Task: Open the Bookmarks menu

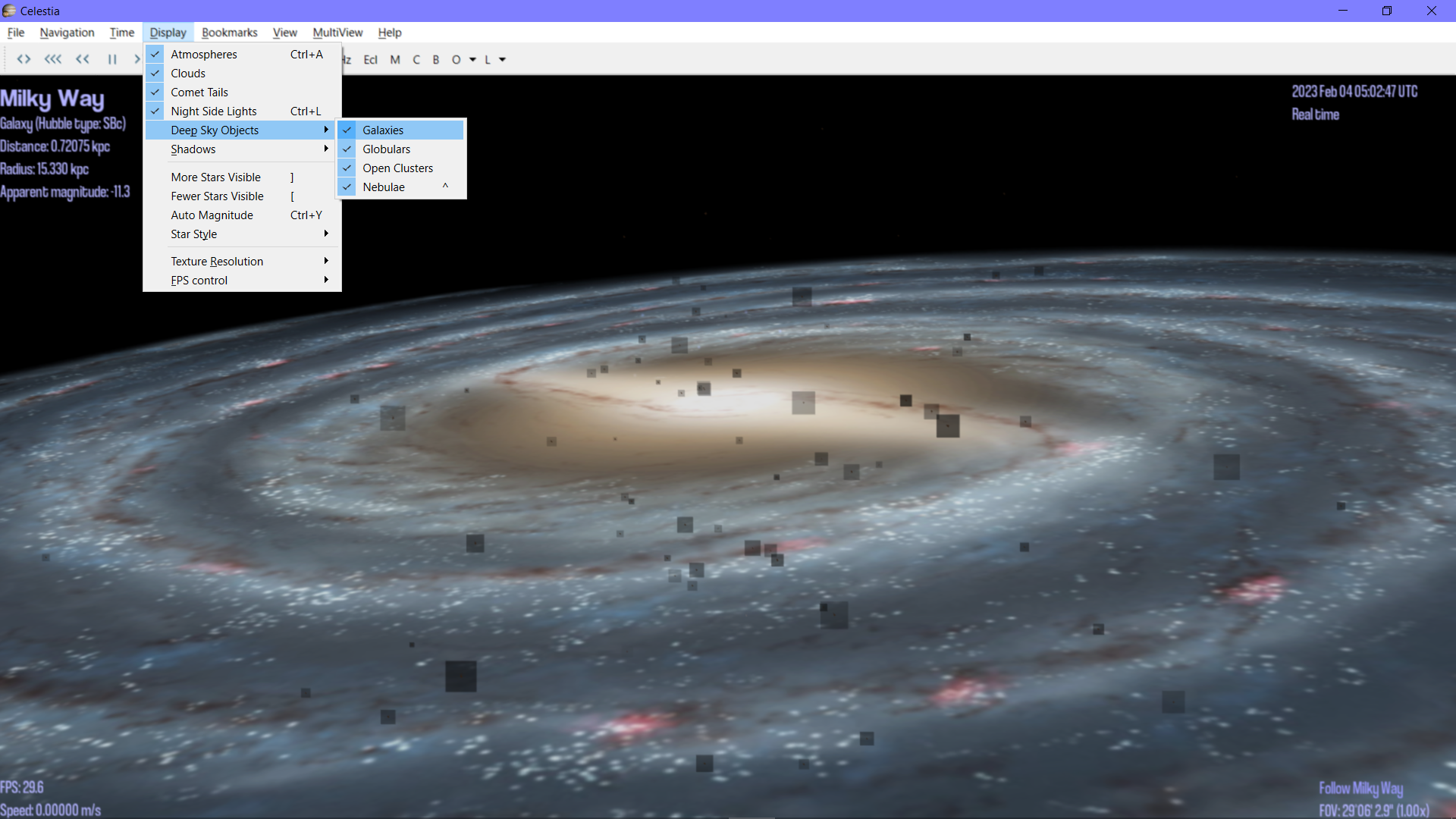Action: click(x=229, y=32)
